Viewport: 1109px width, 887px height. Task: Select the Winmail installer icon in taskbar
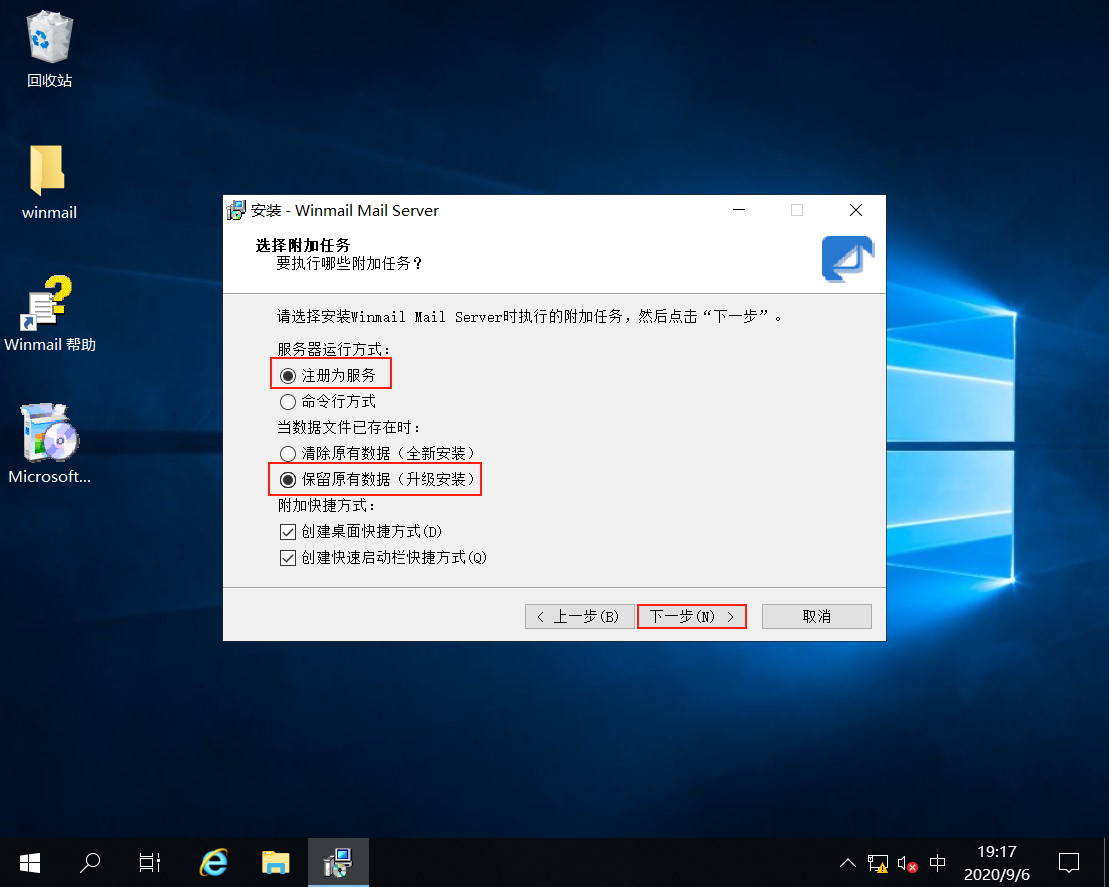click(x=338, y=862)
